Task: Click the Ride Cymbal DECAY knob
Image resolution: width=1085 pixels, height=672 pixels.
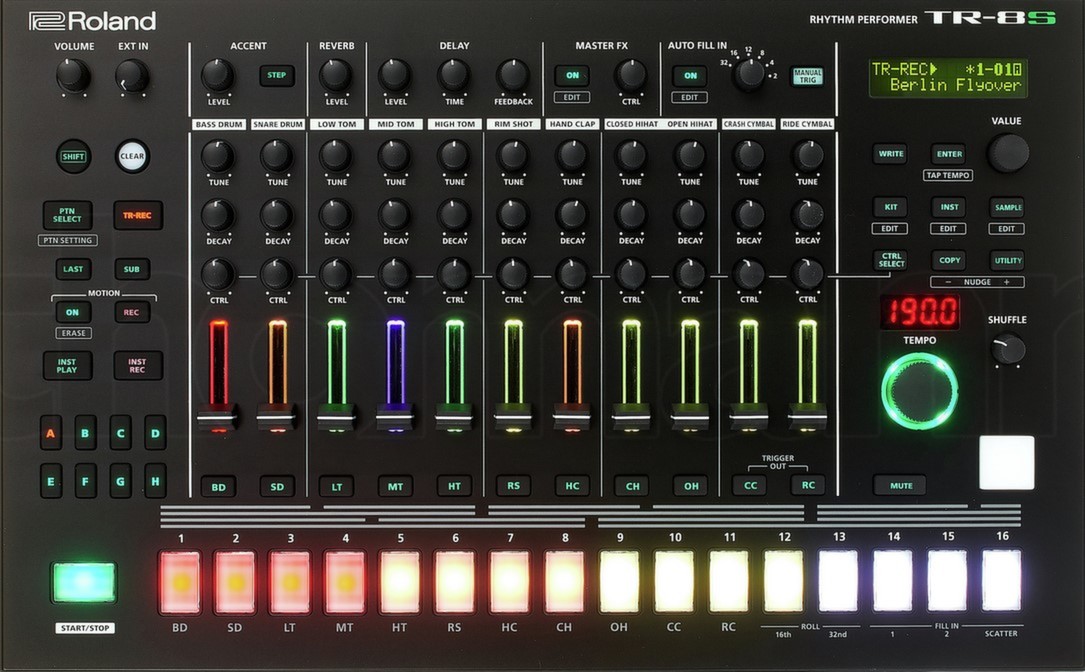Action: click(808, 215)
